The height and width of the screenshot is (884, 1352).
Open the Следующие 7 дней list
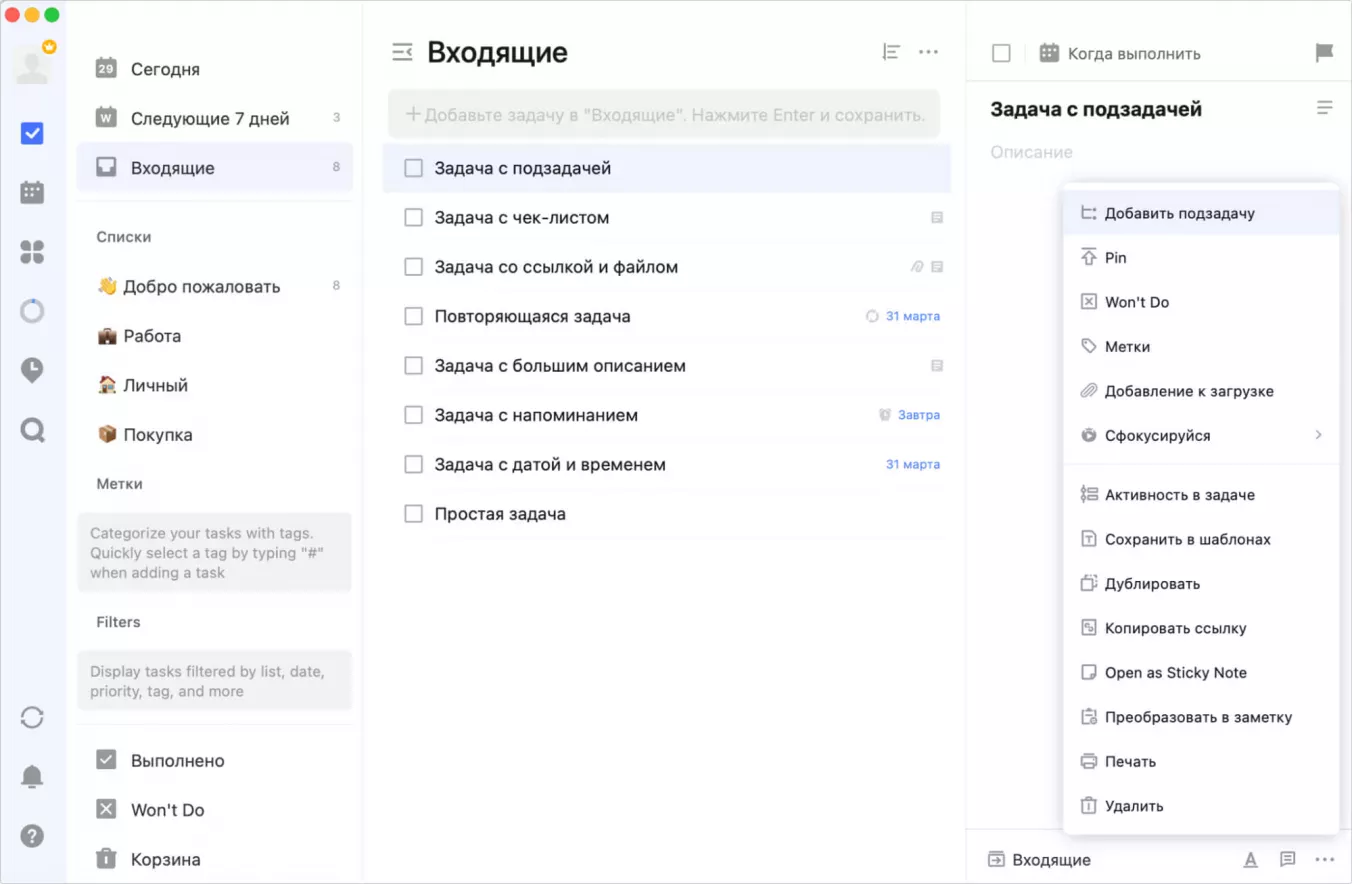click(x=215, y=118)
